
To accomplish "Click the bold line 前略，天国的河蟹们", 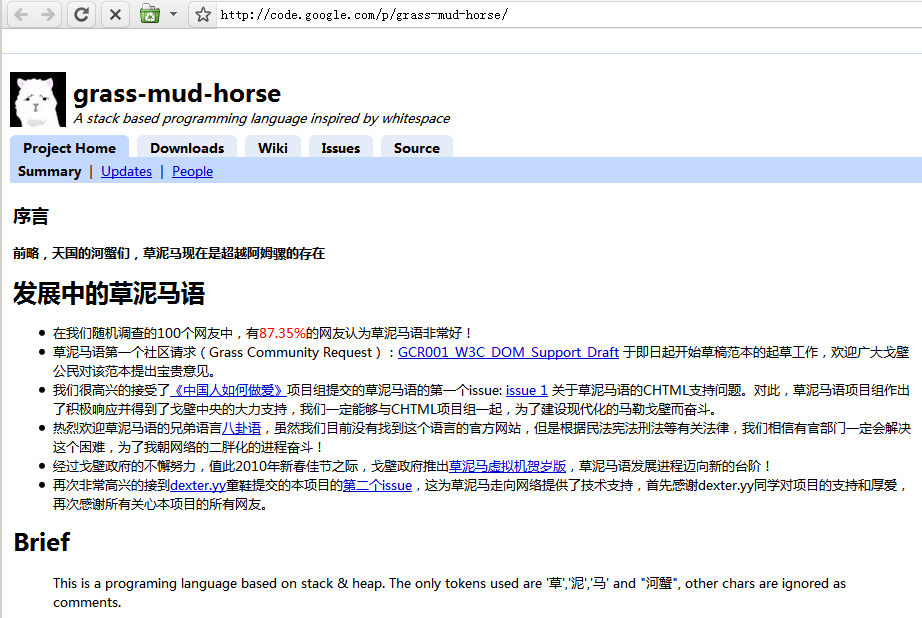I will point(169,253).
